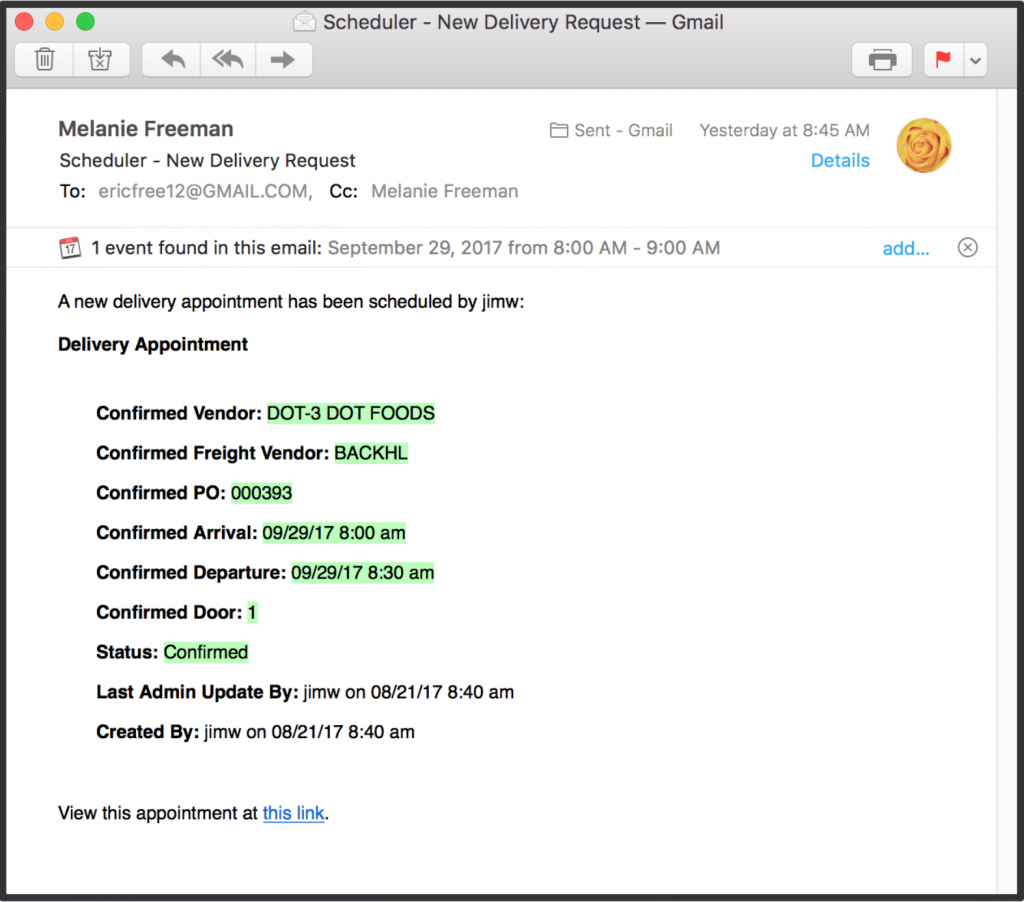The width and height of the screenshot is (1024, 902).
Task: Click the calendar icon in the event banner
Action: tap(70, 247)
